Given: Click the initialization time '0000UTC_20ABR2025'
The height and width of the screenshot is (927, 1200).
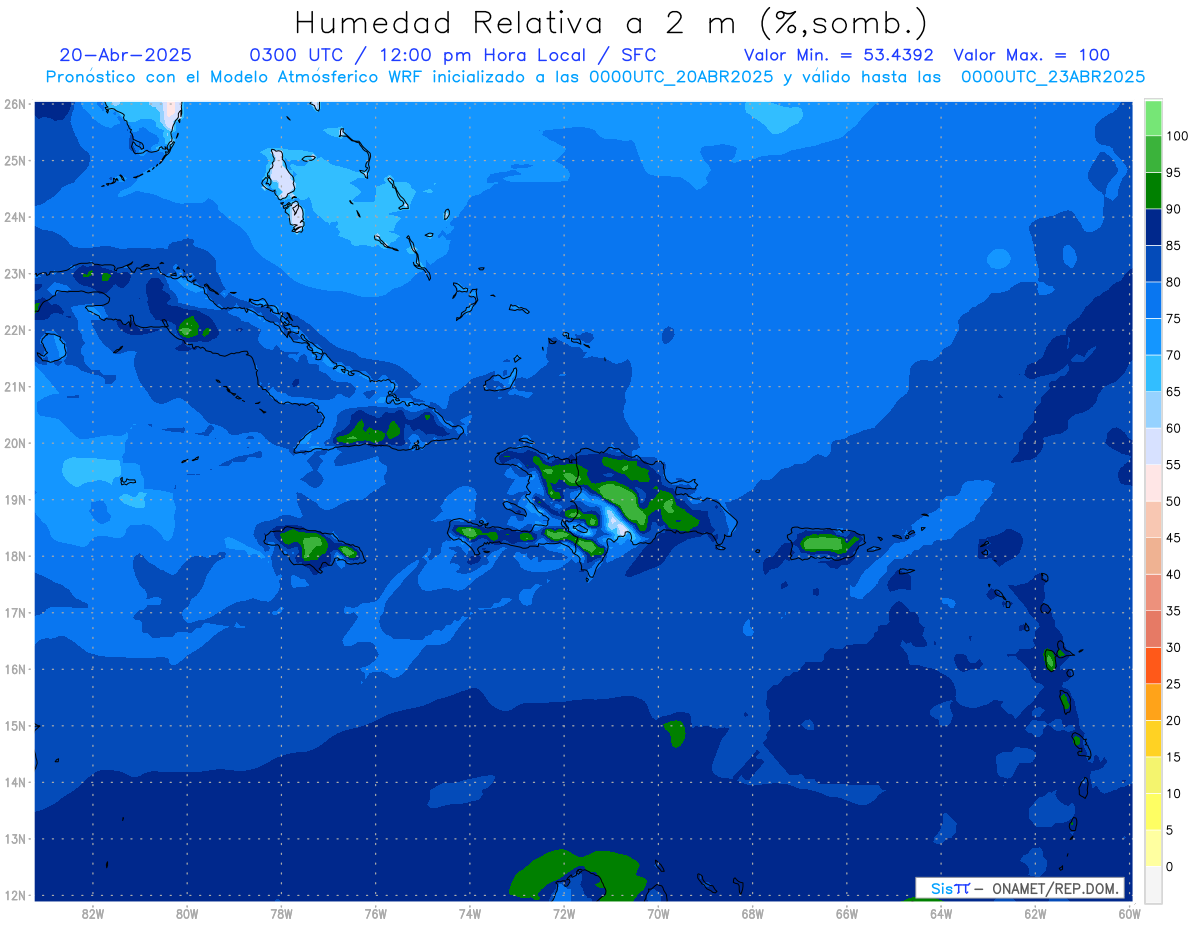Looking at the screenshot, I should [x=681, y=77].
